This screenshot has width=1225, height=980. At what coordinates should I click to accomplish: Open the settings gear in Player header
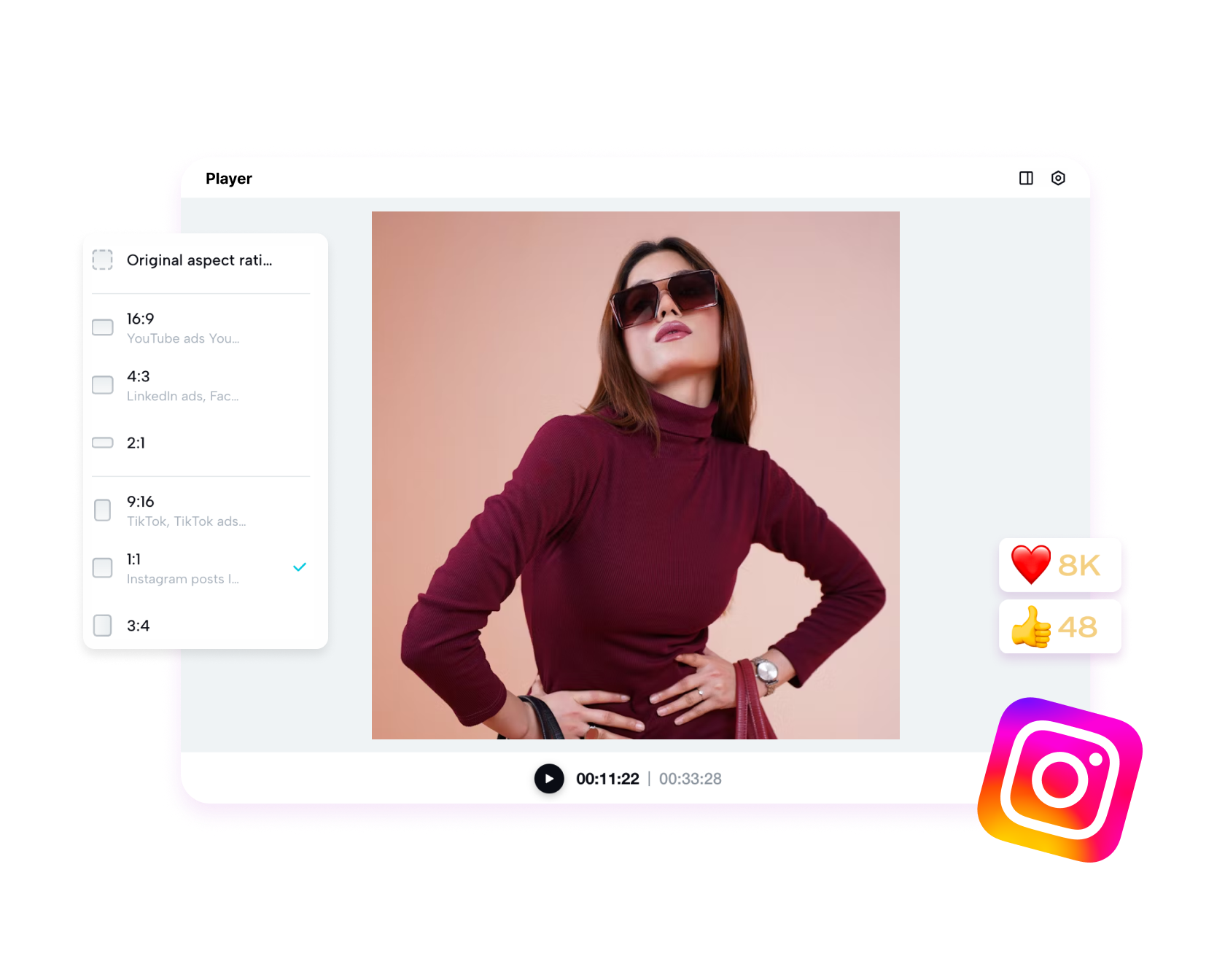pyautogui.click(x=1058, y=178)
